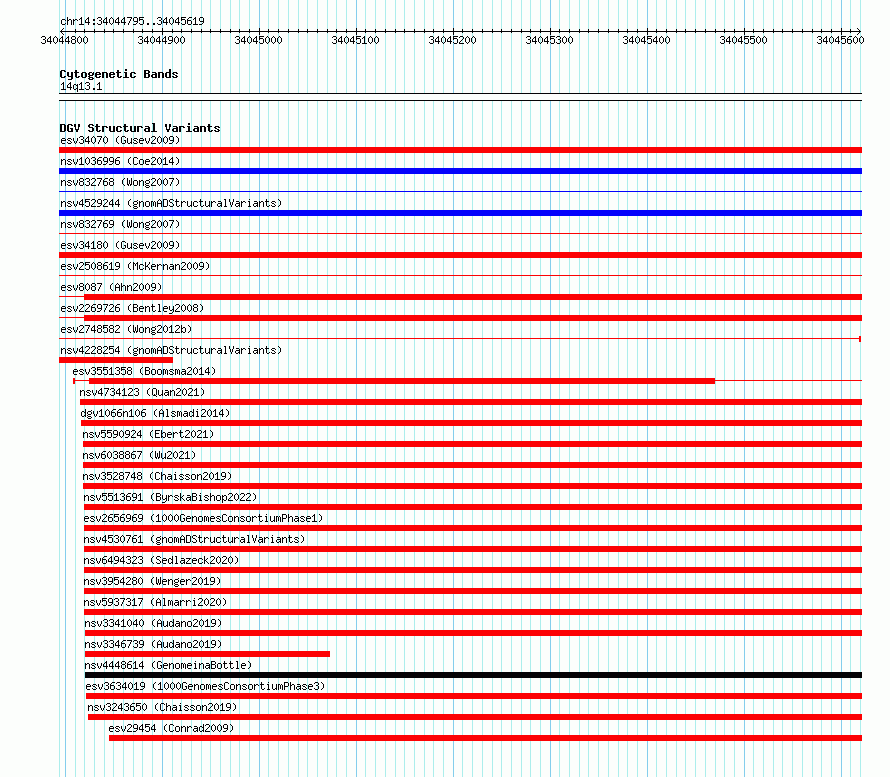Click the black nsv4448614 GenomeinaBottle bar
The width and height of the screenshot is (890, 777).
[x=473, y=675]
